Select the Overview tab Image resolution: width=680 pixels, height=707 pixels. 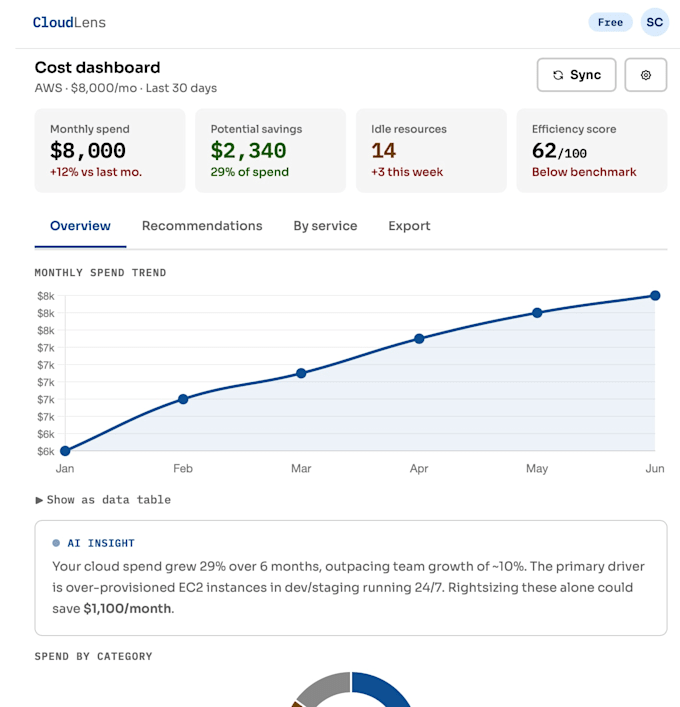click(80, 226)
